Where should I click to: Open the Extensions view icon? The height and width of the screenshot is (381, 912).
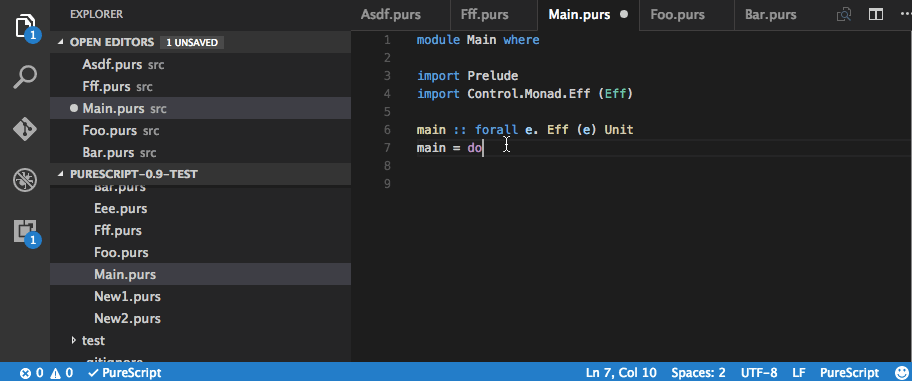pyautogui.click(x=25, y=232)
